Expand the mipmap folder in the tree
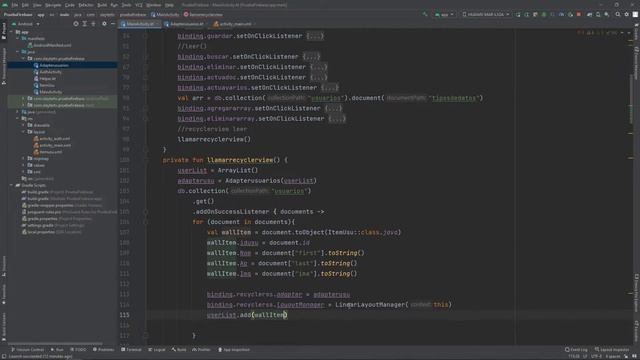The image size is (640, 360). click(23, 158)
